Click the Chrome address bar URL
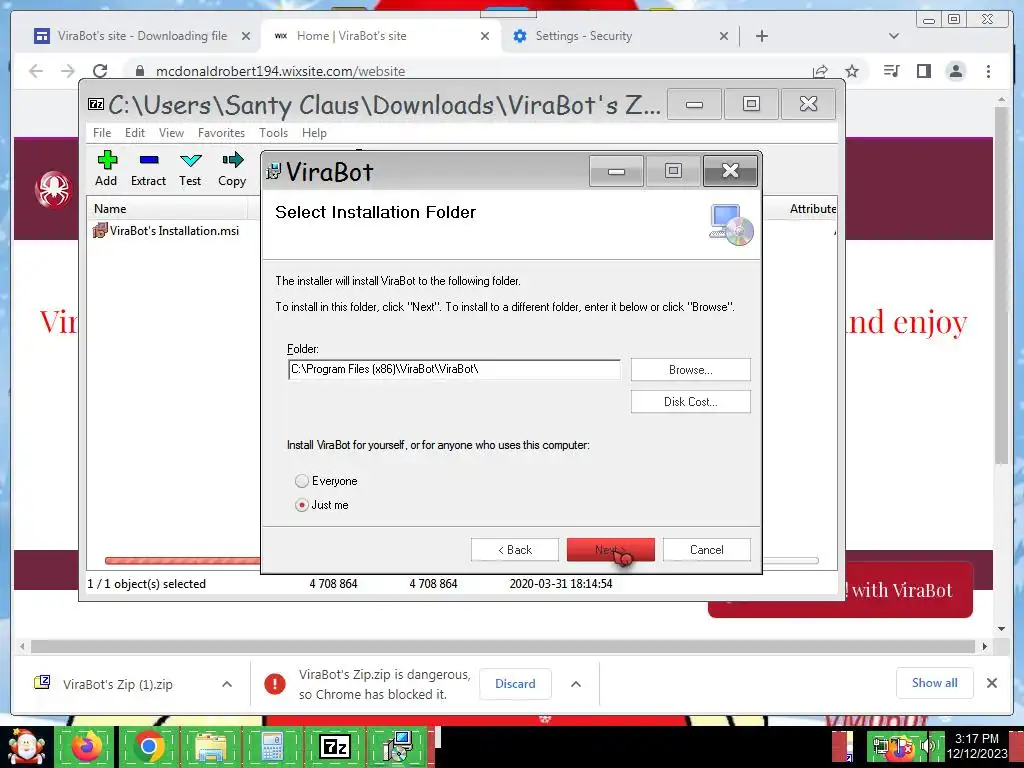Image resolution: width=1024 pixels, height=768 pixels. tap(280, 71)
